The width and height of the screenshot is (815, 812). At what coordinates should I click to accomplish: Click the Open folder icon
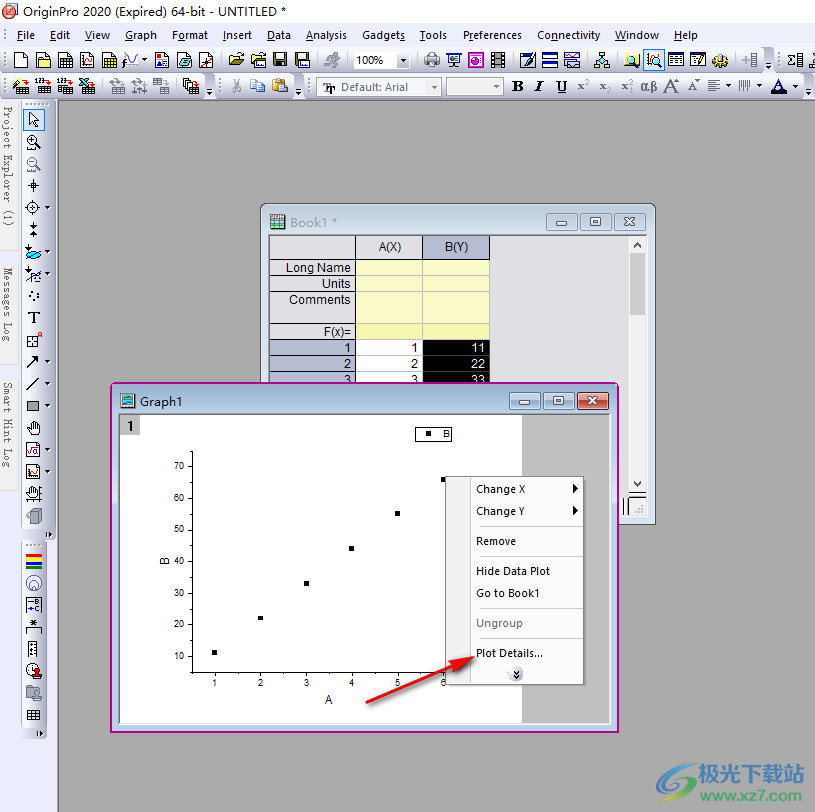tap(236, 61)
